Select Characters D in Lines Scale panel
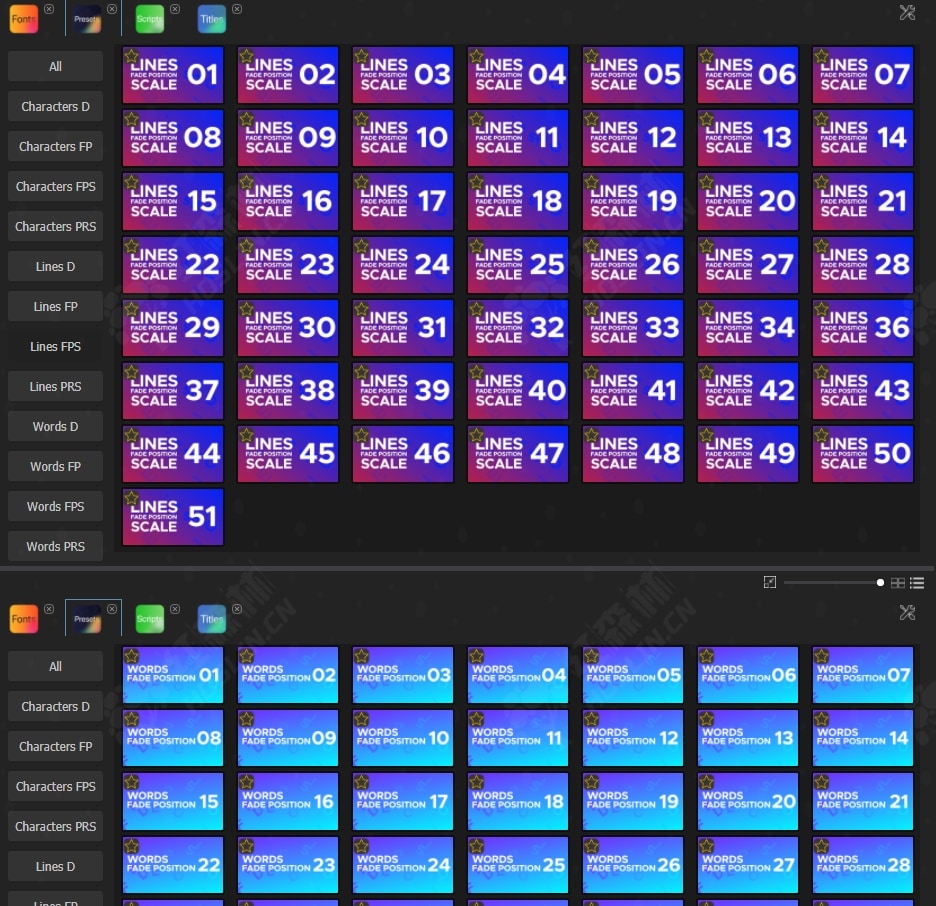 (56, 106)
